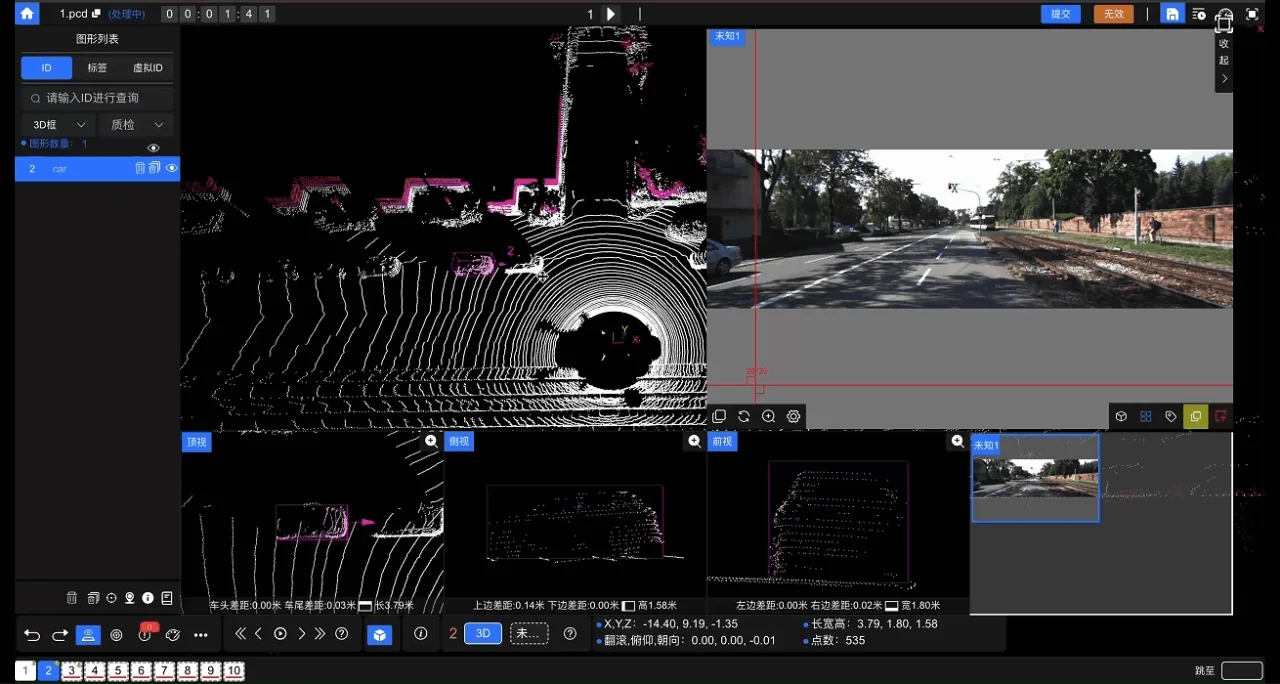Click the 提交 submit button

(1060, 14)
